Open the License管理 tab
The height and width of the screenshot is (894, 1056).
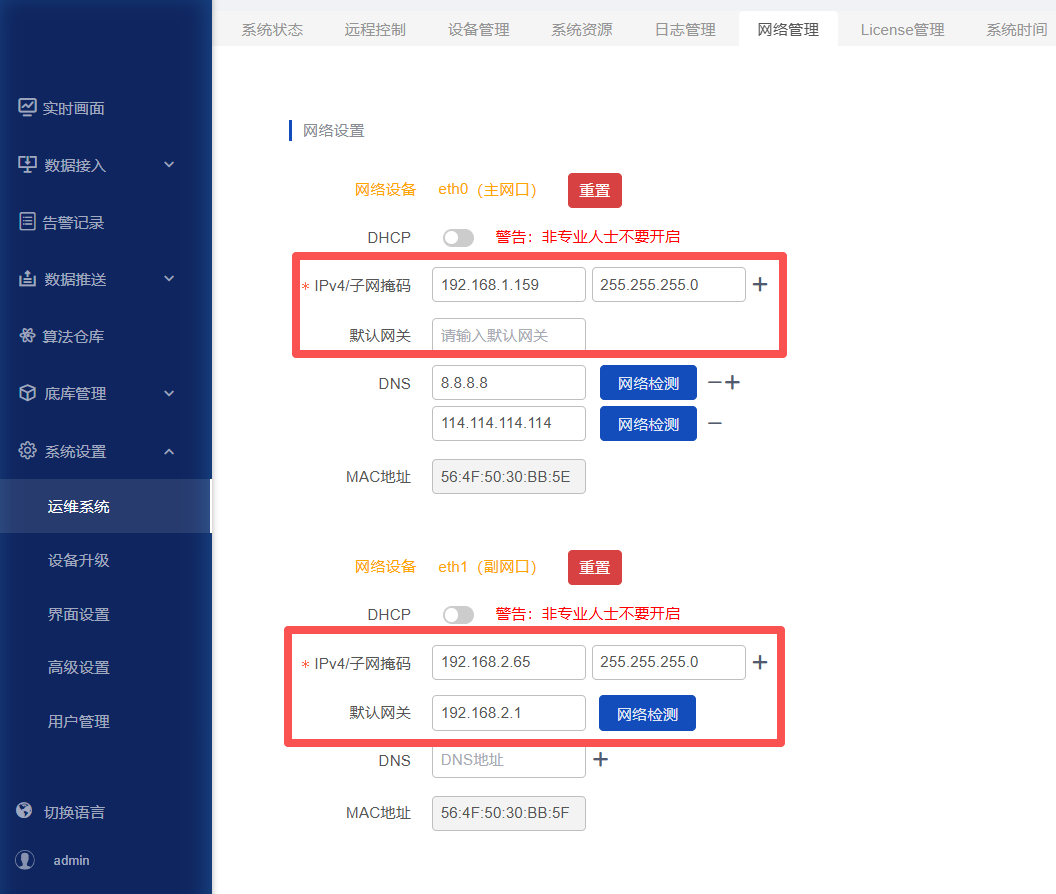[x=902, y=29]
